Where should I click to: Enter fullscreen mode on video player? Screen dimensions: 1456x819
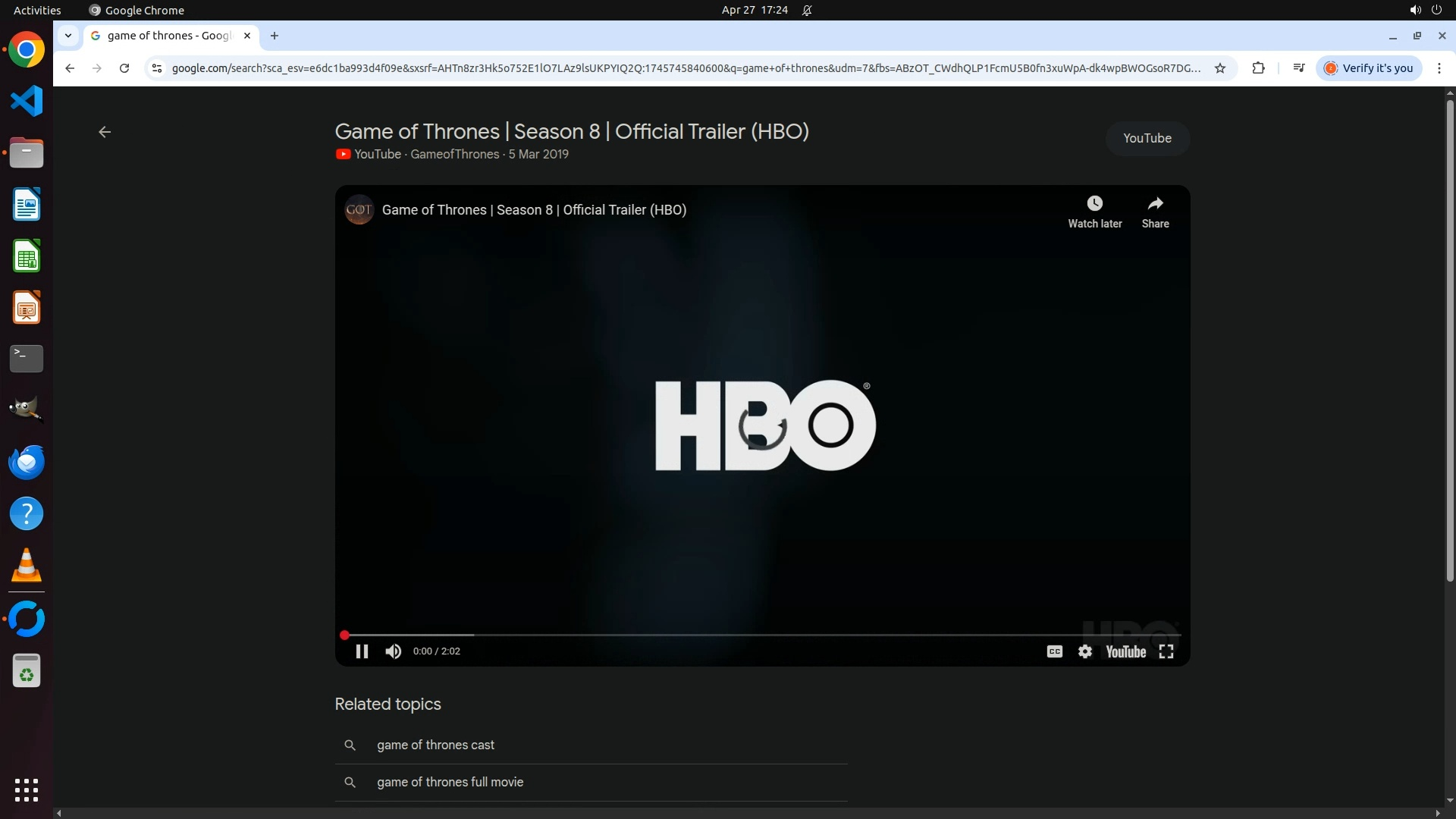1166,651
